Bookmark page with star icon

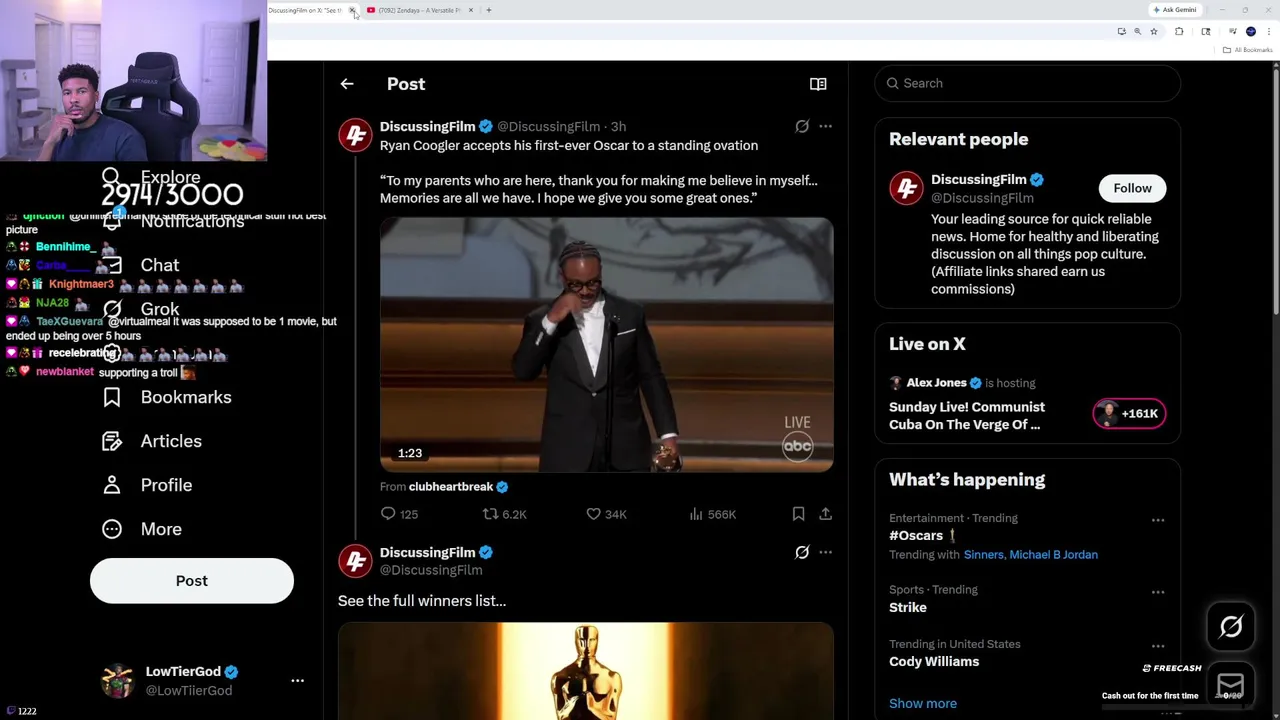(1153, 32)
